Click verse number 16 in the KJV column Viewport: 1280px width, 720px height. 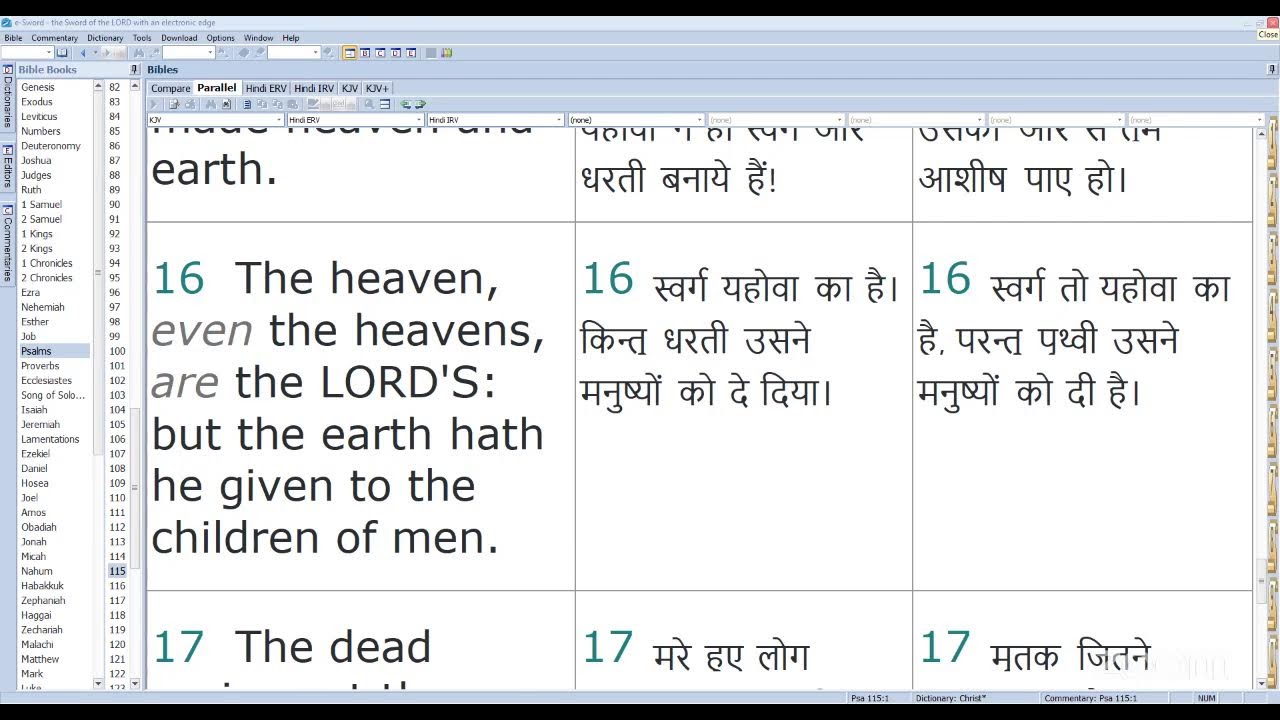tap(179, 279)
